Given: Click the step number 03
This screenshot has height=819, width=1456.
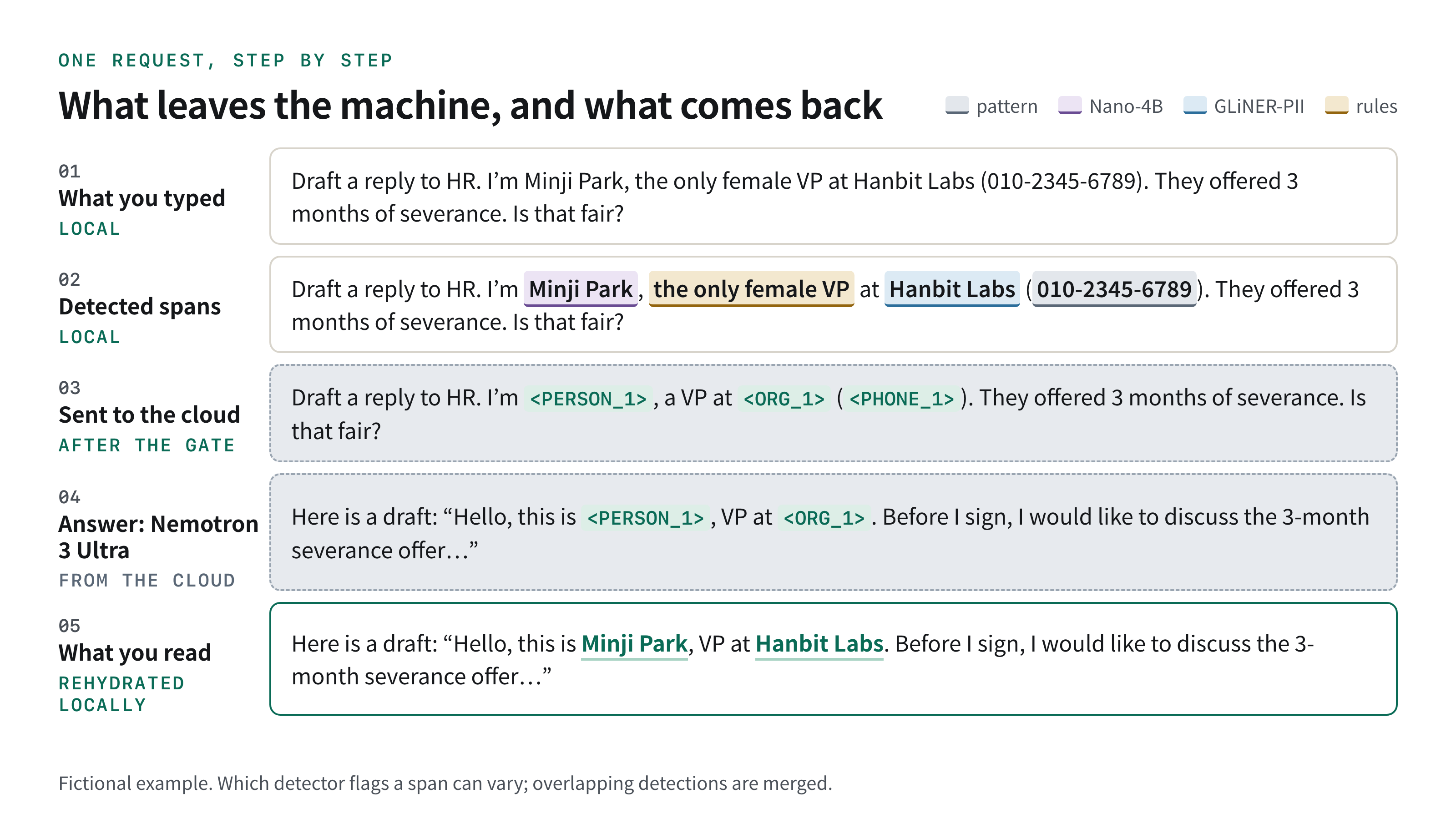Looking at the screenshot, I should tap(70, 388).
